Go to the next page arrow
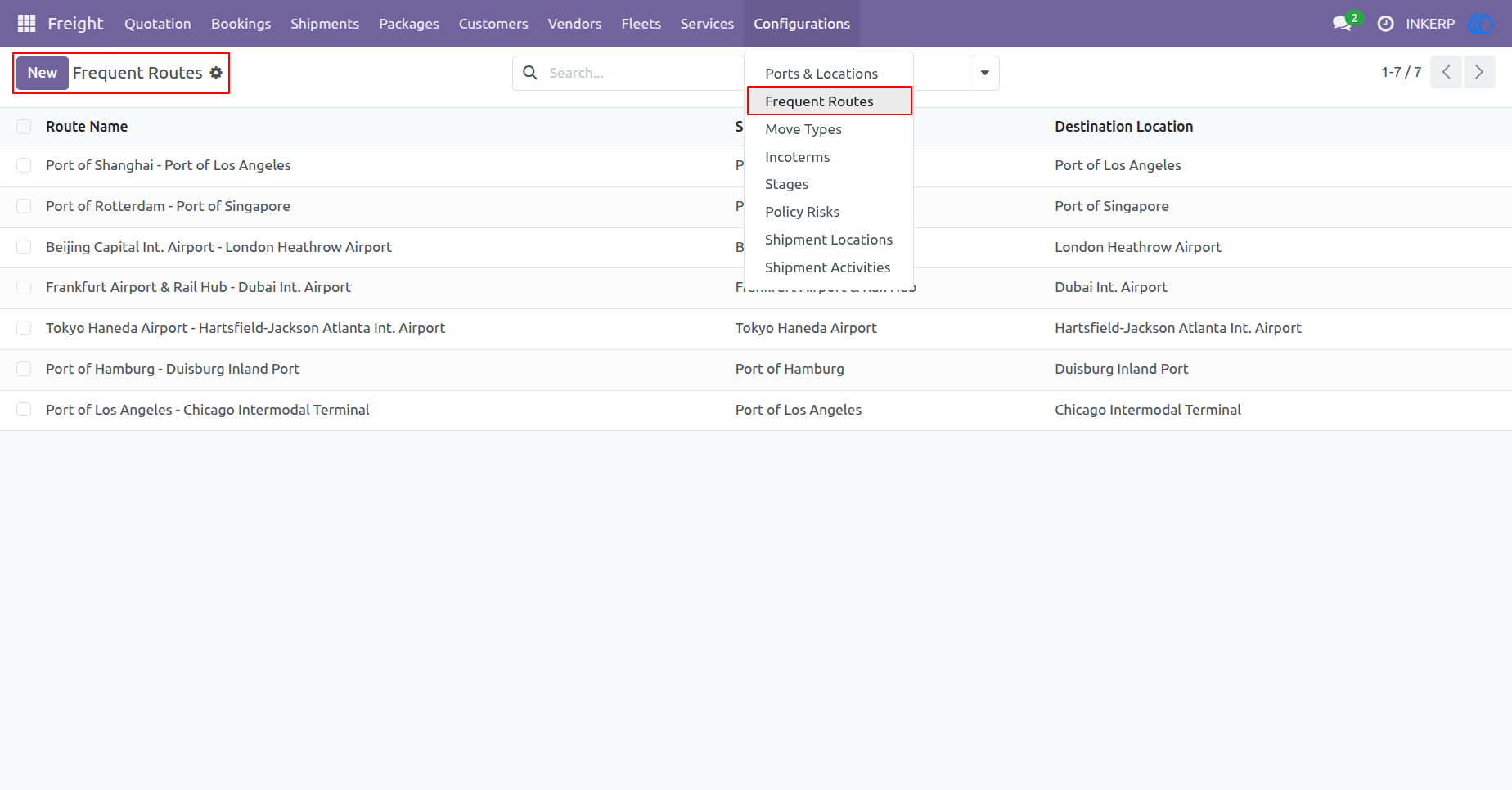 [1479, 72]
